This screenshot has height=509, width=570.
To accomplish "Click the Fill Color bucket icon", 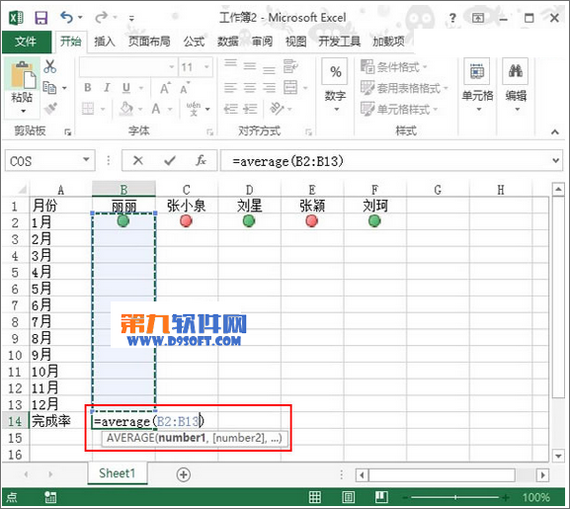I will point(127,108).
